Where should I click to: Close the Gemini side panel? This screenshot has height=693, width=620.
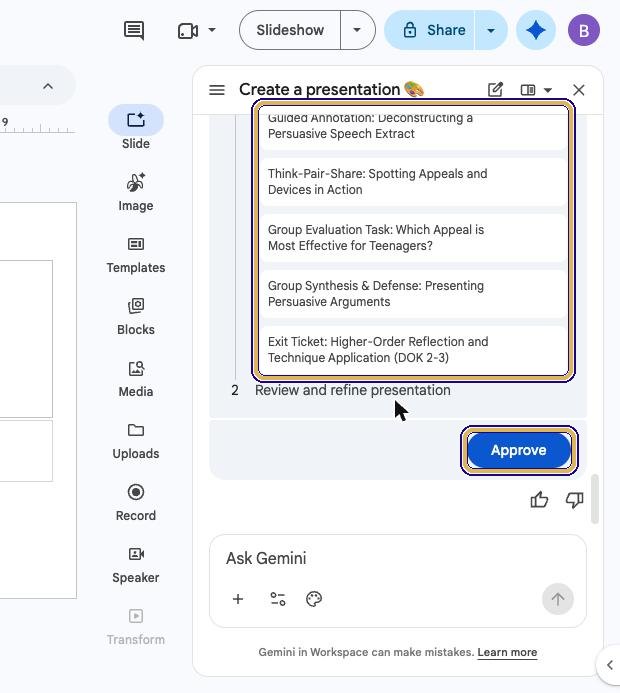578,90
